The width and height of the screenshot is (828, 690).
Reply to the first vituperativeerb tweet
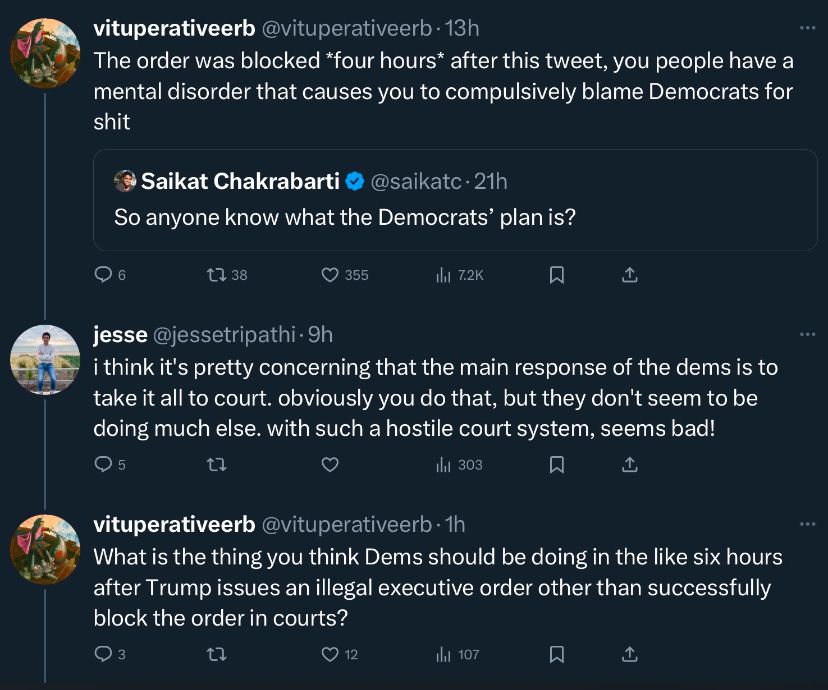pyautogui.click(x=102, y=275)
